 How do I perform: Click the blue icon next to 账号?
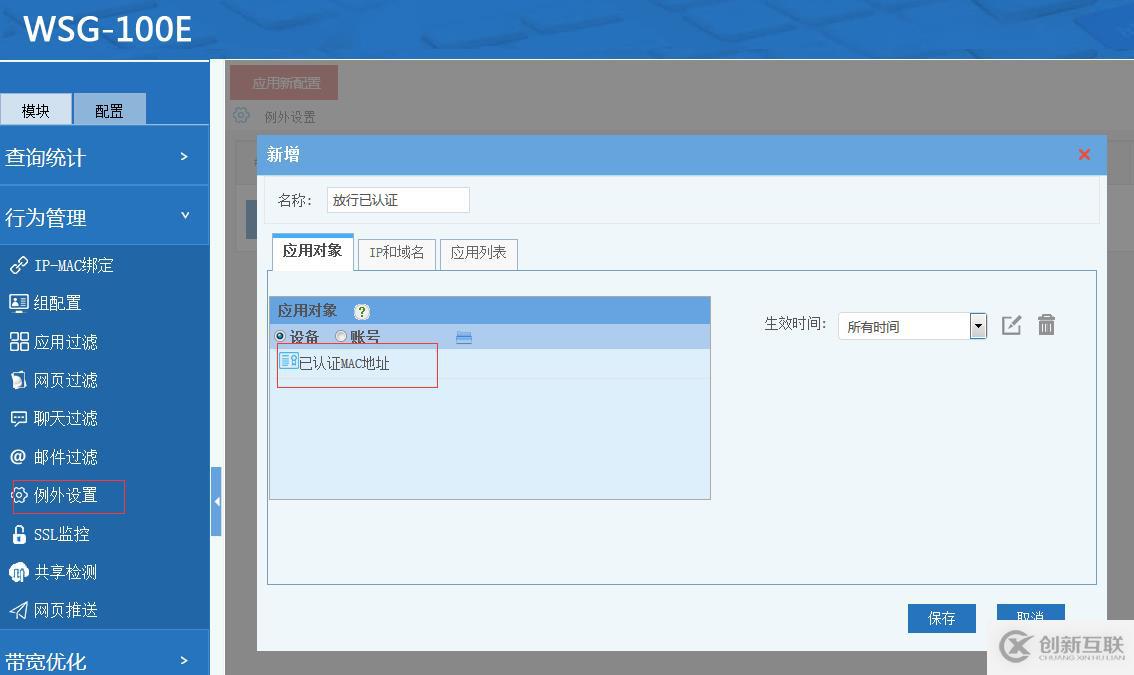464,337
